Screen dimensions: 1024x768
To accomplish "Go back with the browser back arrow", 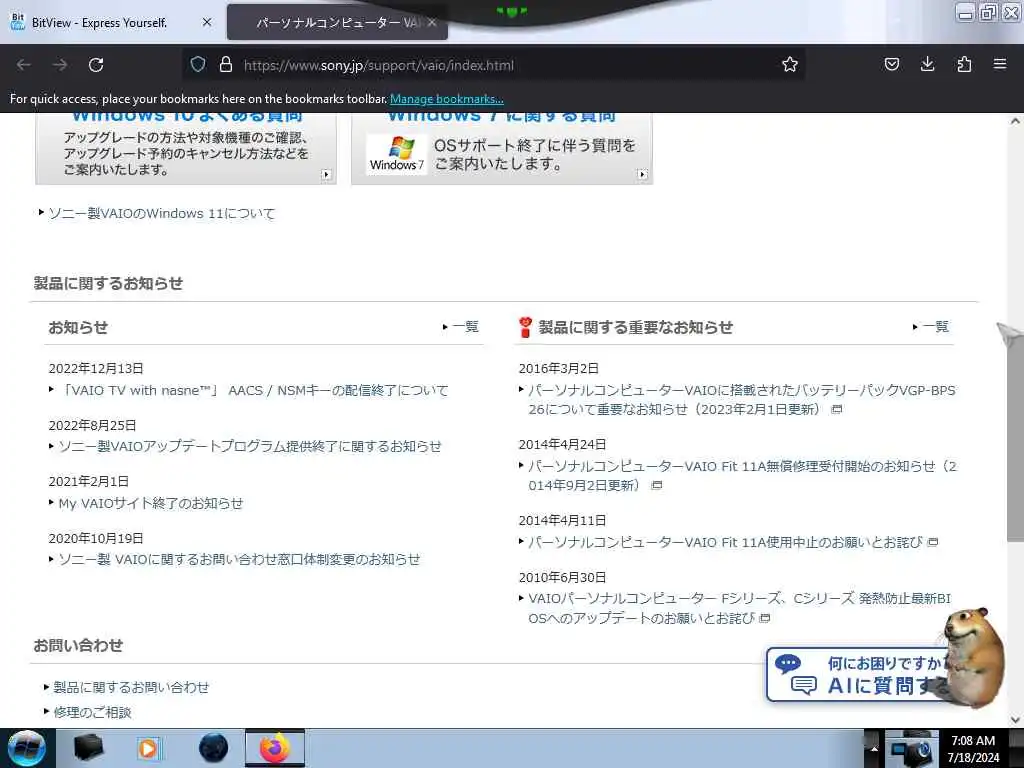I will coord(24,65).
